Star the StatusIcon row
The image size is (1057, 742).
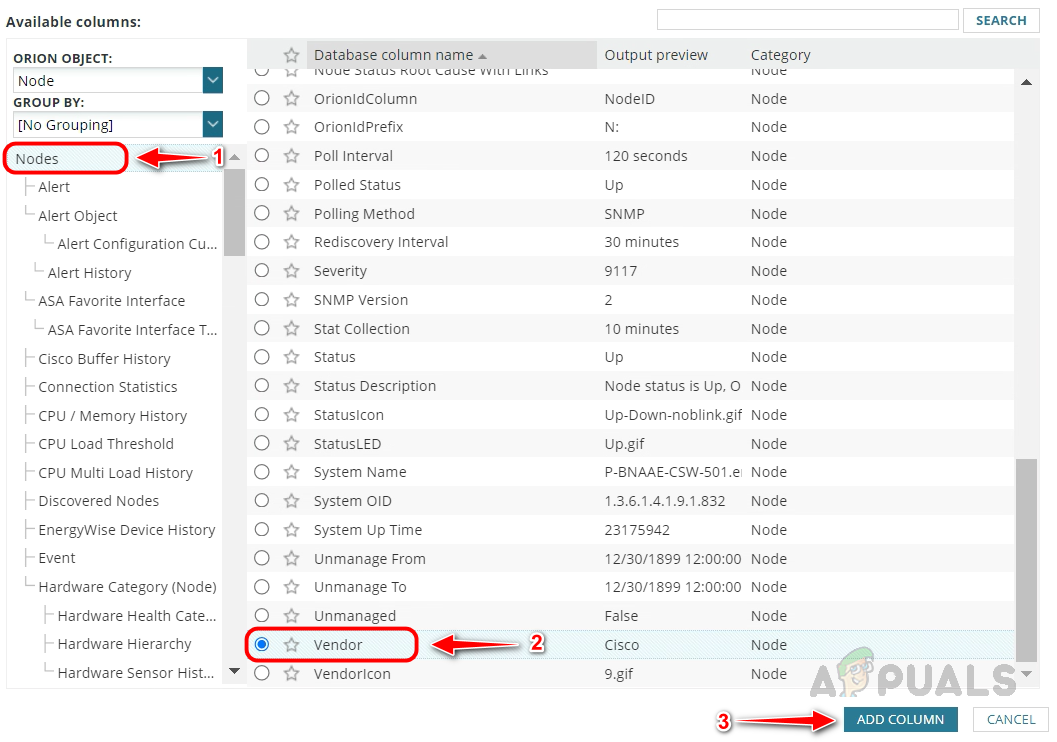coord(291,415)
